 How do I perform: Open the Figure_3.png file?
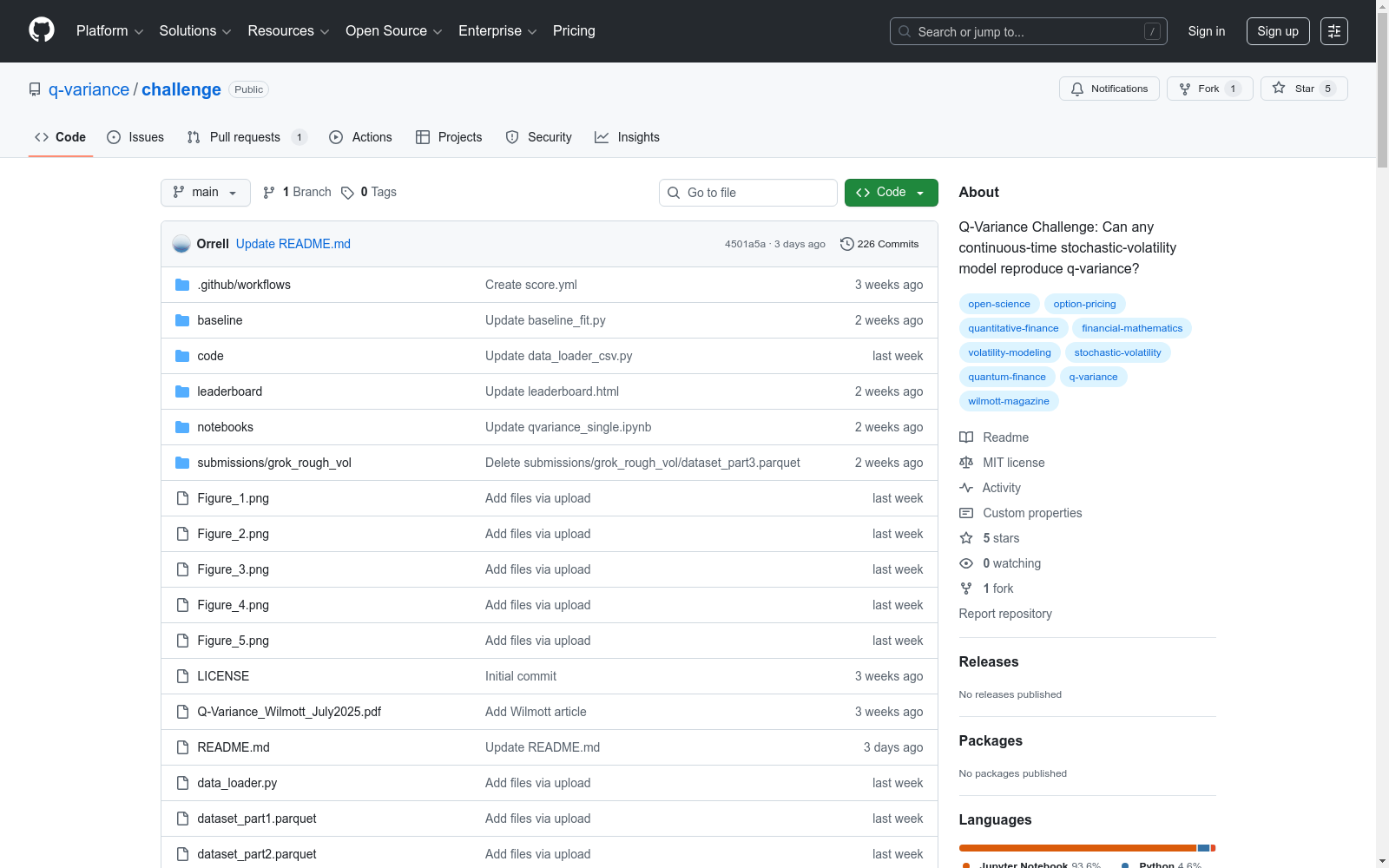233,569
